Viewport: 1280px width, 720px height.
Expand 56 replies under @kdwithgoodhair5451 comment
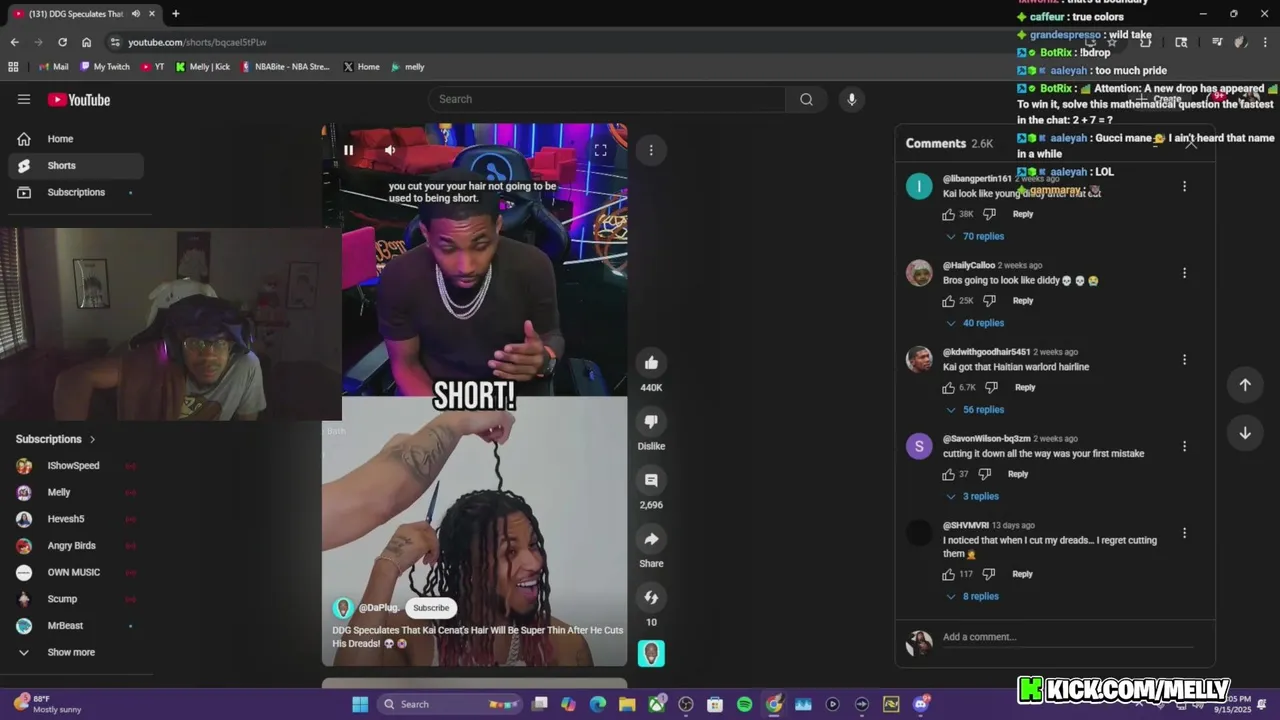975,410
